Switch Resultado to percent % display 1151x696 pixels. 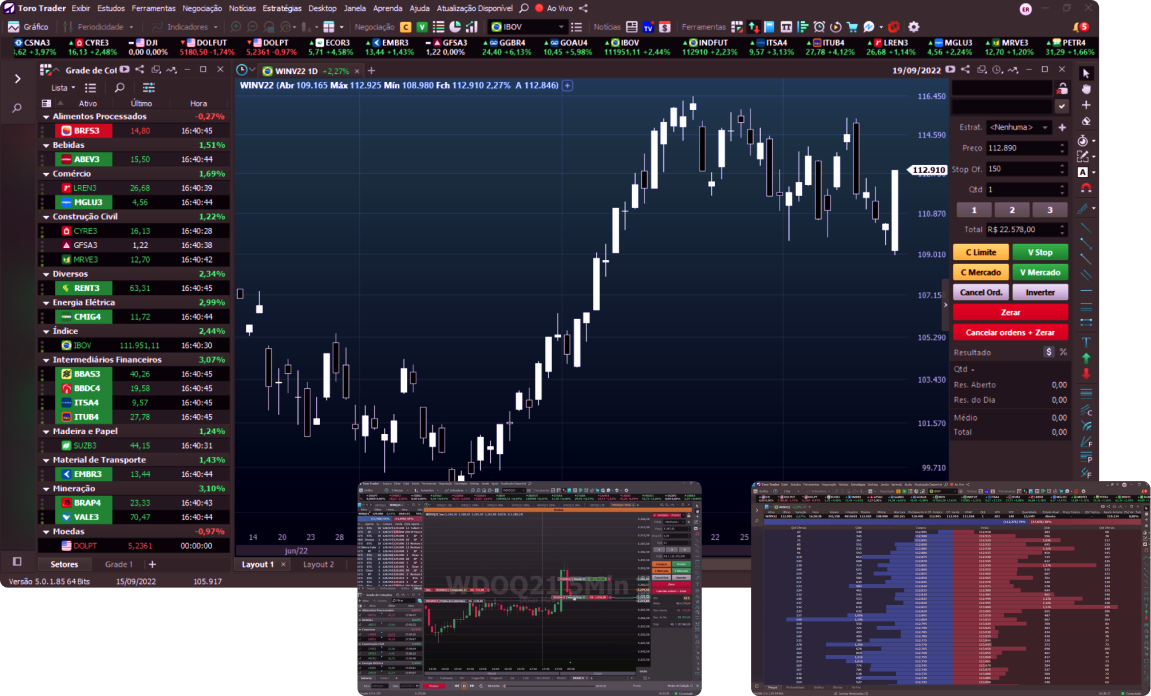pyautogui.click(x=1062, y=352)
